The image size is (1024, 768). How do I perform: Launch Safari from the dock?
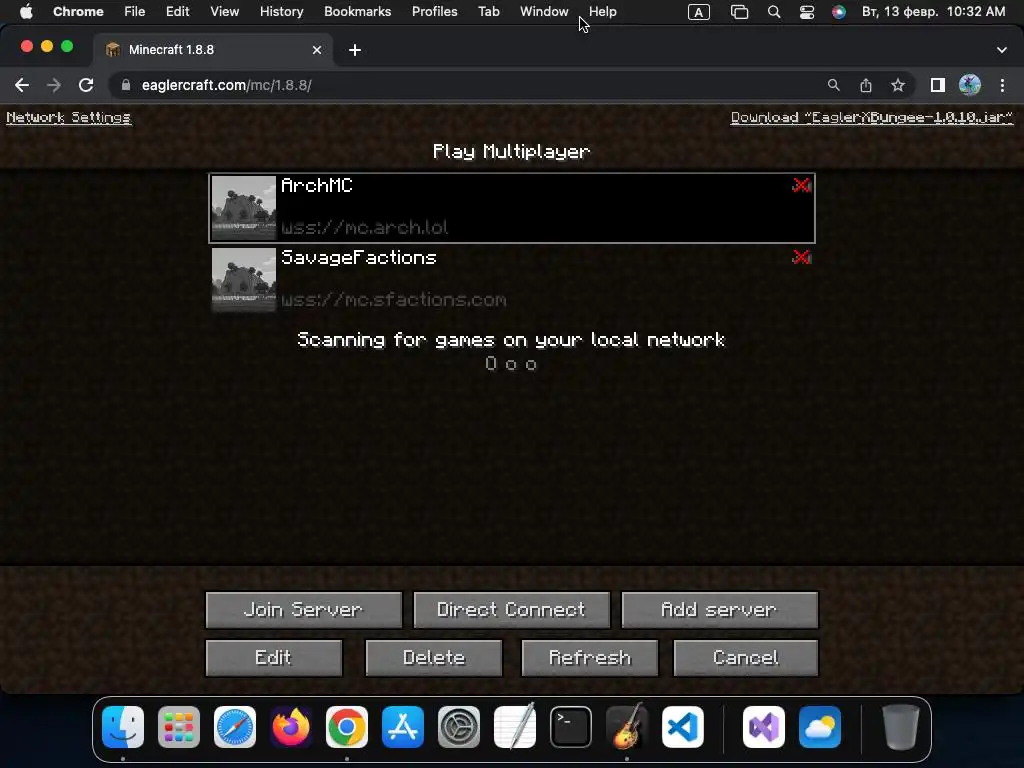[235, 727]
